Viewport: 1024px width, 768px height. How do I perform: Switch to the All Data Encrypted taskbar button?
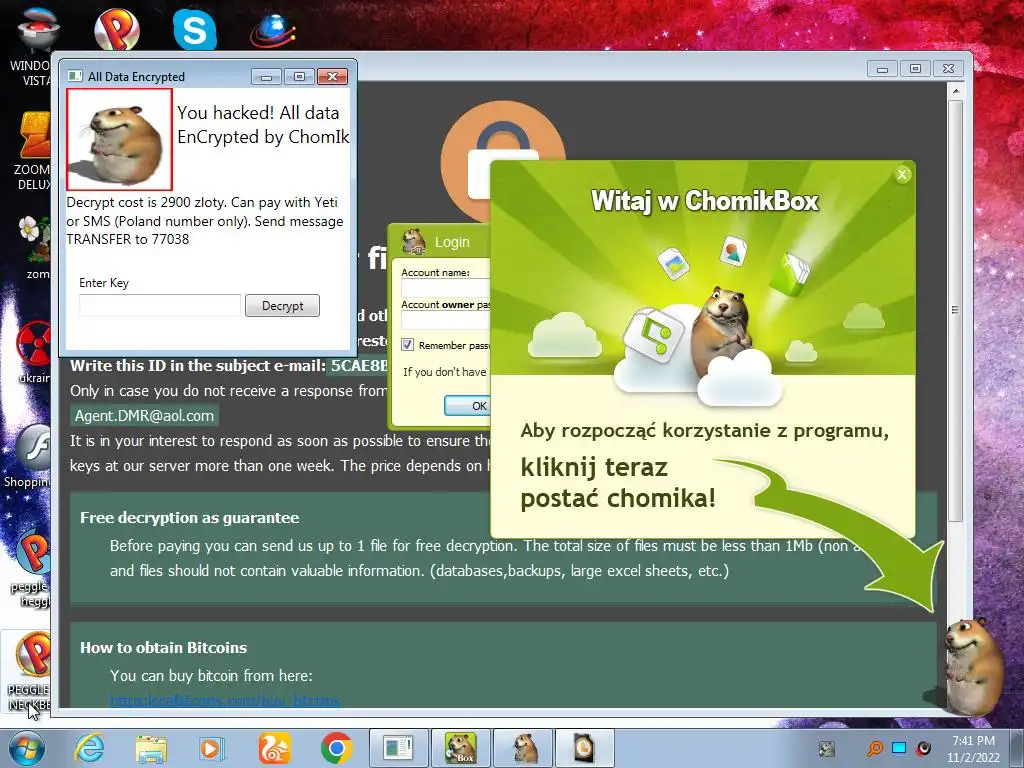coord(398,748)
